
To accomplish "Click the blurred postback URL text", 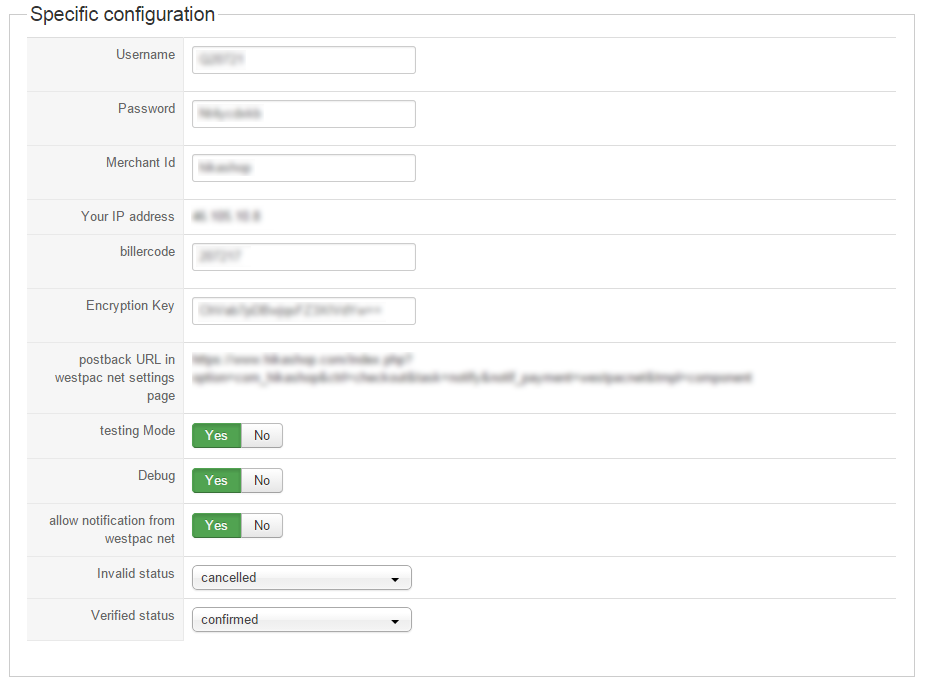I will coord(471,369).
